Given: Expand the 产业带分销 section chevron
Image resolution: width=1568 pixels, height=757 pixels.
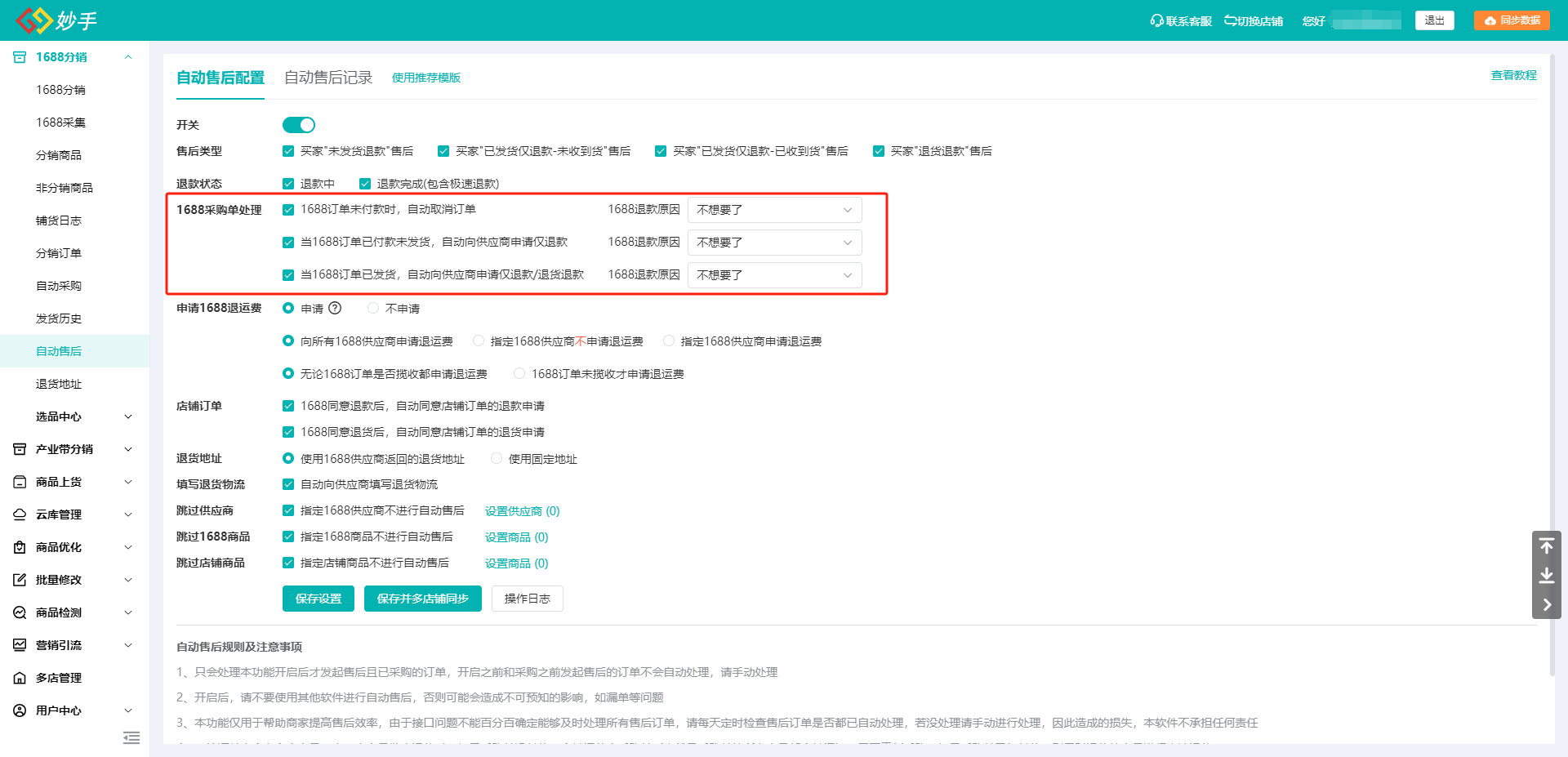Looking at the screenshot, I should (x=128, y=449).
